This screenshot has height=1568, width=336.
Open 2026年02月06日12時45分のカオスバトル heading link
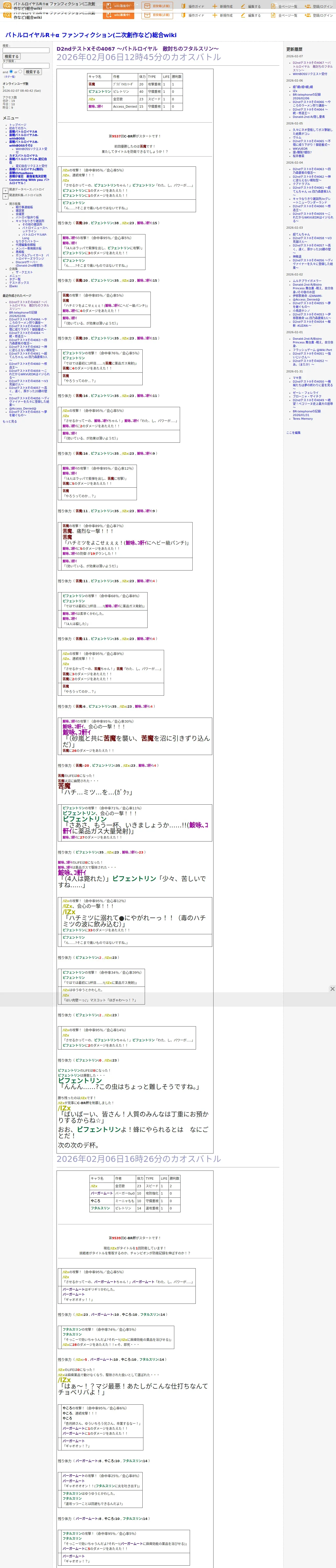[x=138, y=57]
